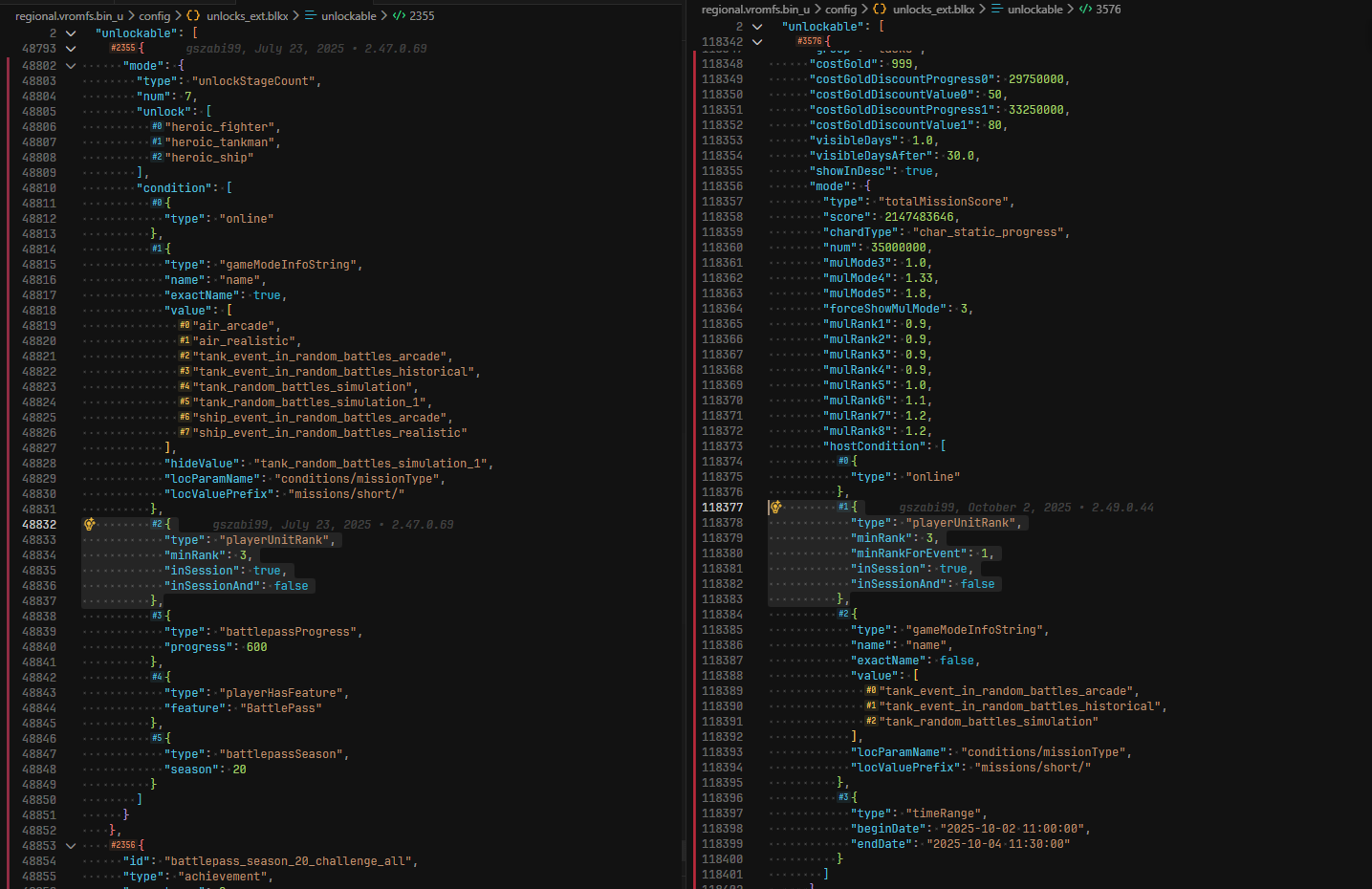Select 'unlocks_ext.blkx' breadcrumb in left editor
The width and height of the screenshot is (1372, 889).
click(x=247, y=16)
